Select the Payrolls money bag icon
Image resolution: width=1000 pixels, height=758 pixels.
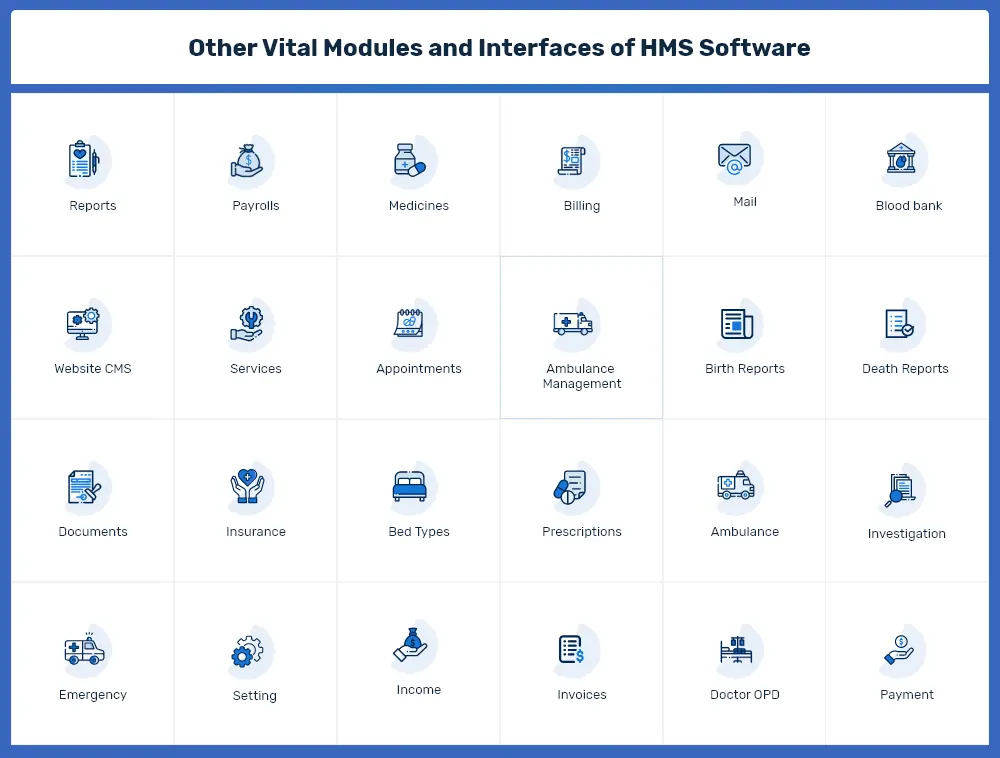point(247,161)
